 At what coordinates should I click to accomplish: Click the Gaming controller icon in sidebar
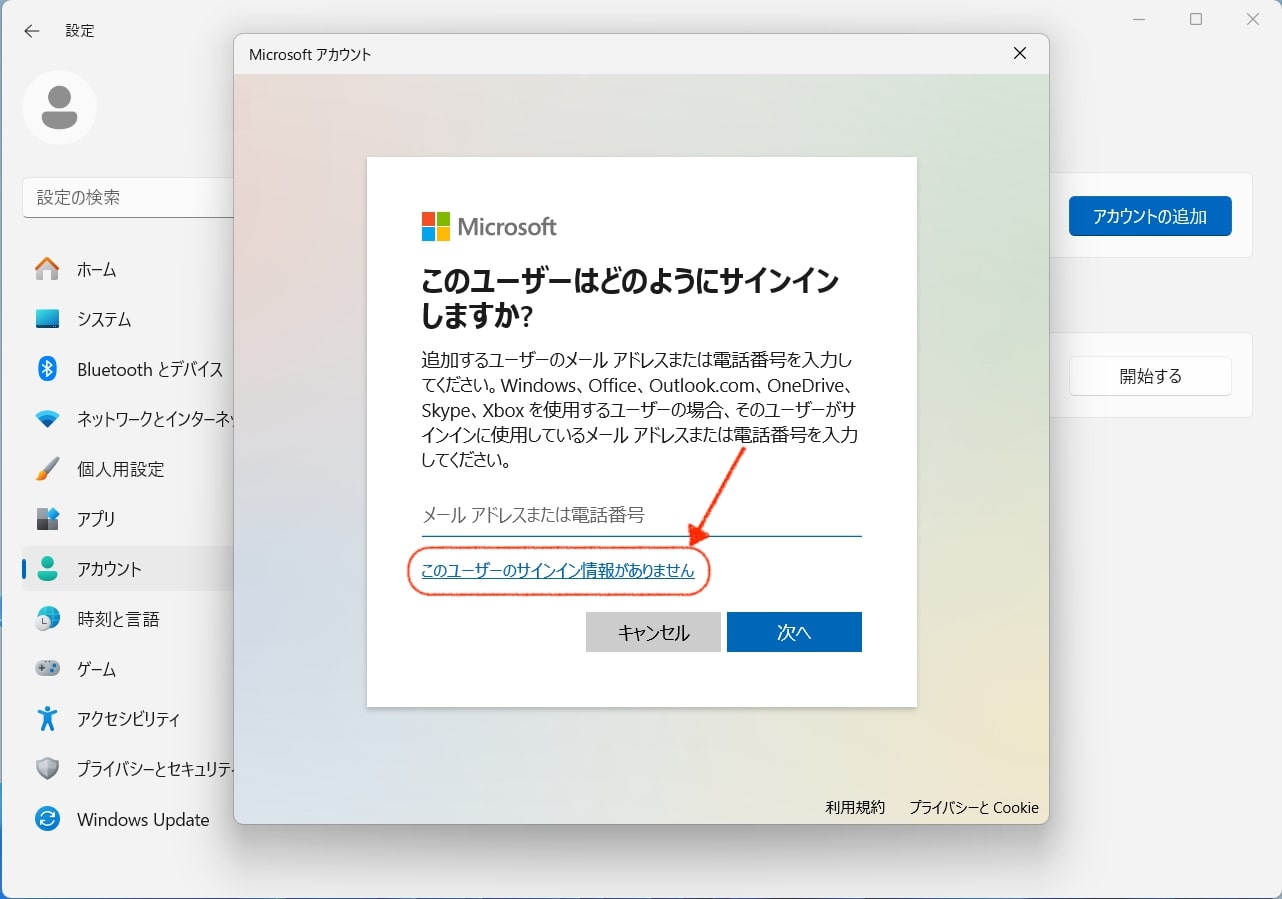tap(47, 669)
